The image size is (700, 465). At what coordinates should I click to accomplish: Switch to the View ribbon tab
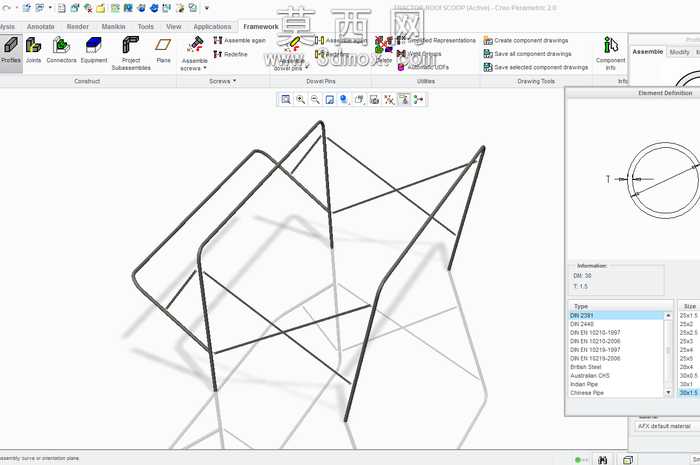174,27
